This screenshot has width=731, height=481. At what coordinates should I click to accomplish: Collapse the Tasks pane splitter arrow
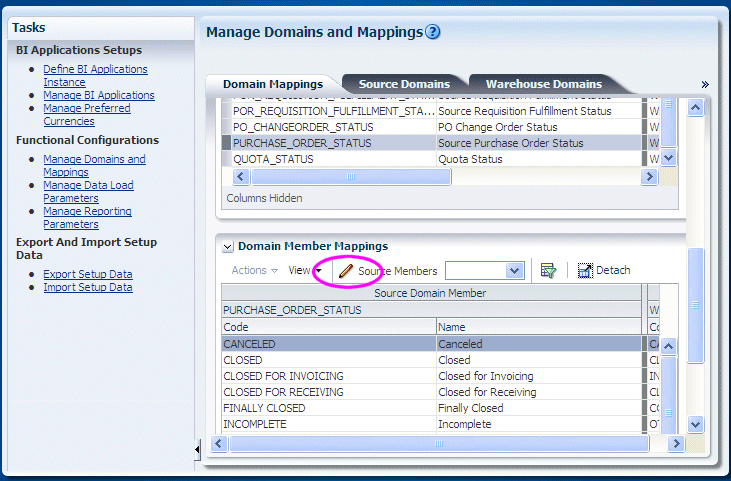click(197, 449)
